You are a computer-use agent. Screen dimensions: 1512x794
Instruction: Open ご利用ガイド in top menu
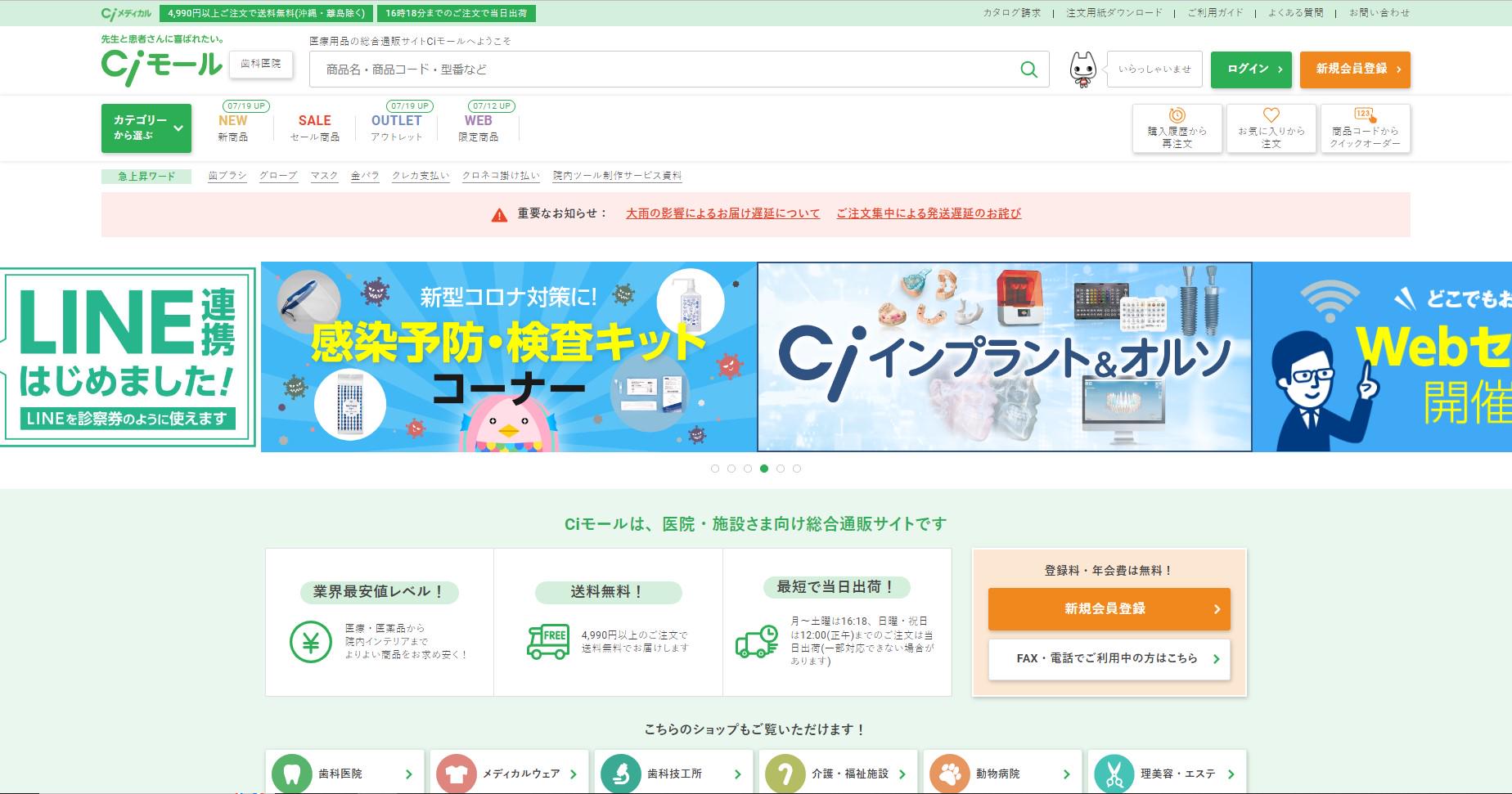[x=1215, y=13]
